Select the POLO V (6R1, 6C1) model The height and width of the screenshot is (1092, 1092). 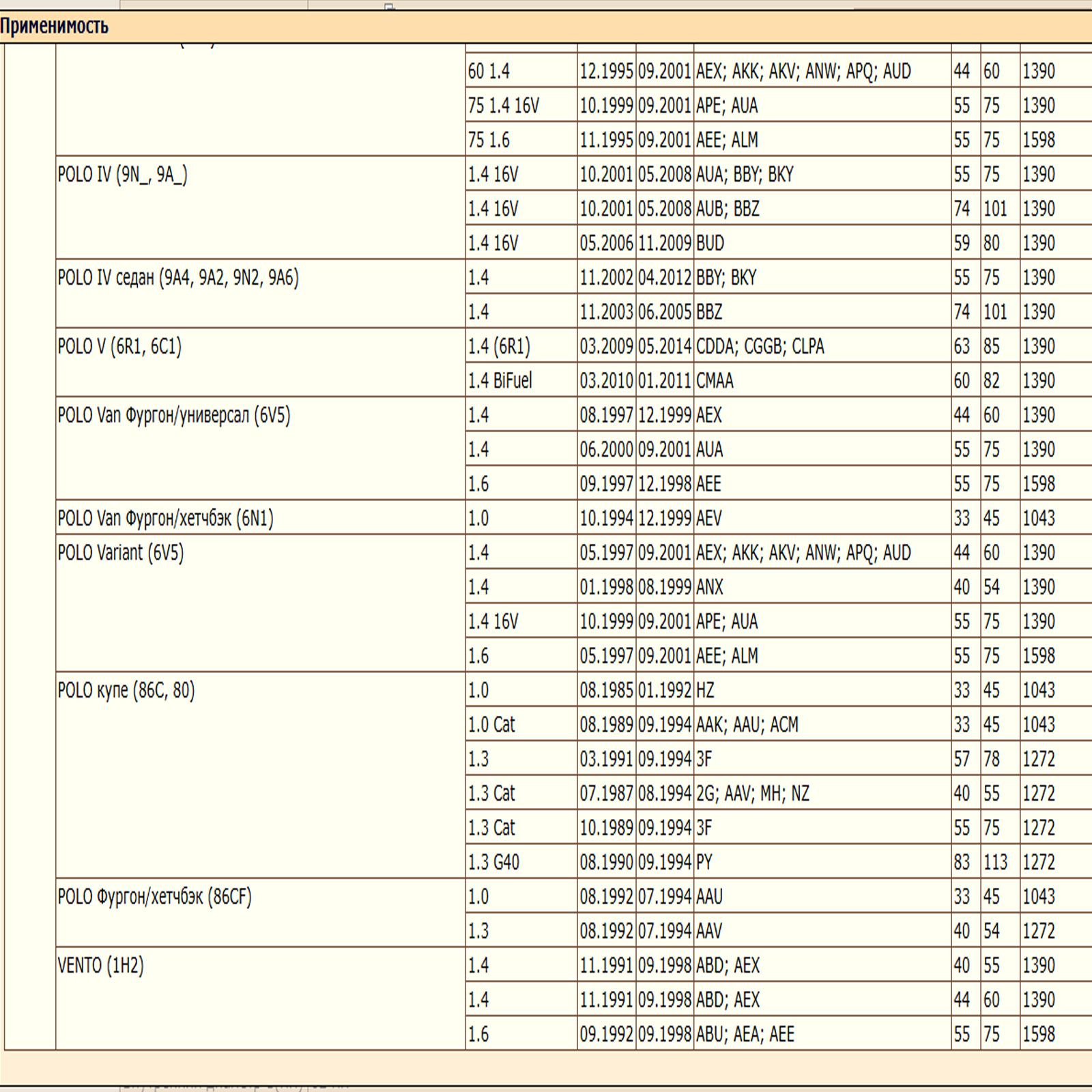(x=119, y=347)
